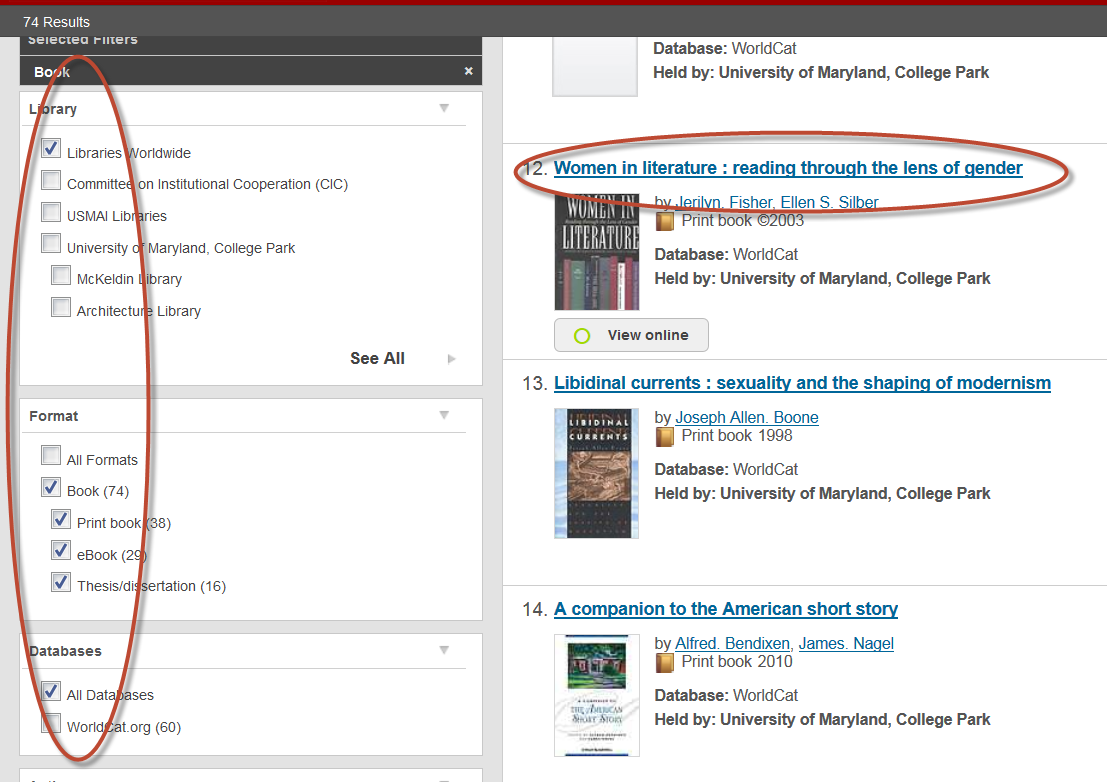The image size is (1107, 782).
Task: Remove the Book selected filter
Action: 468,71
